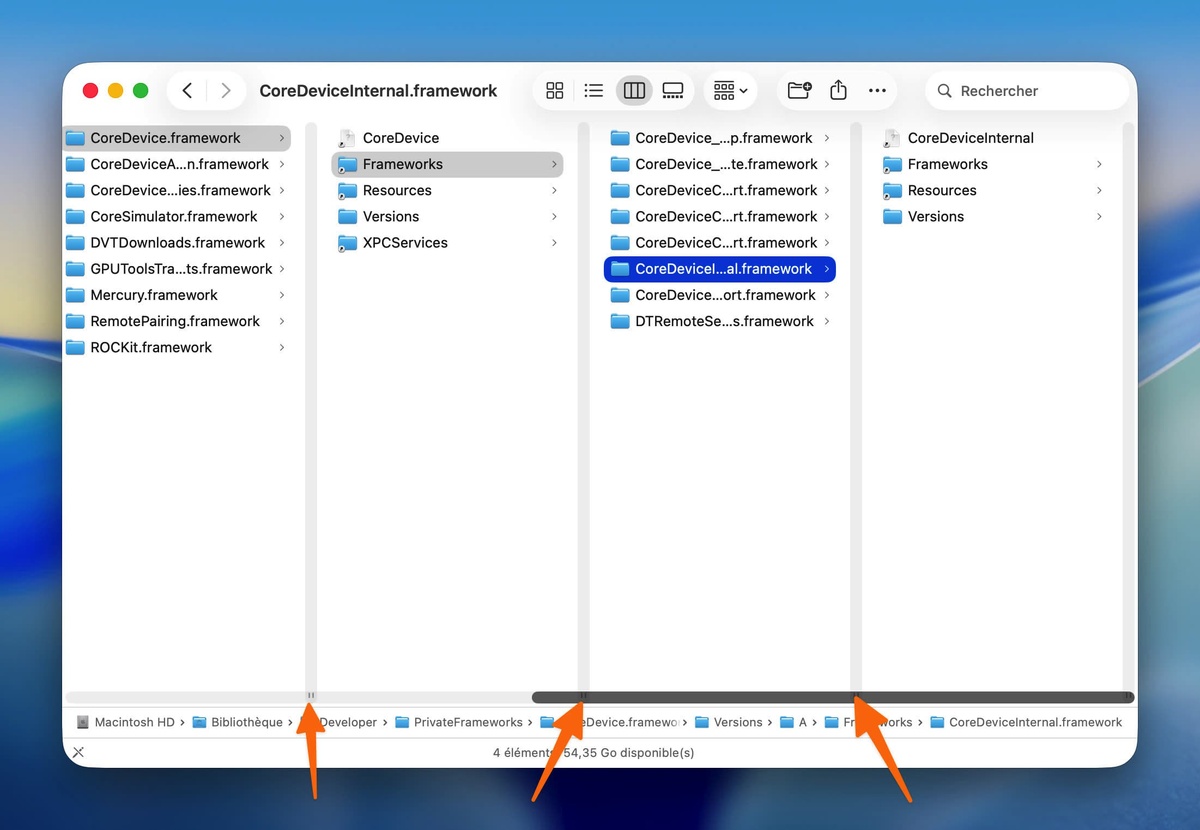Click the ROCKit.framework folder icon
The width and height of the screenshot is (1200, 830).
(x=75, y=347)
